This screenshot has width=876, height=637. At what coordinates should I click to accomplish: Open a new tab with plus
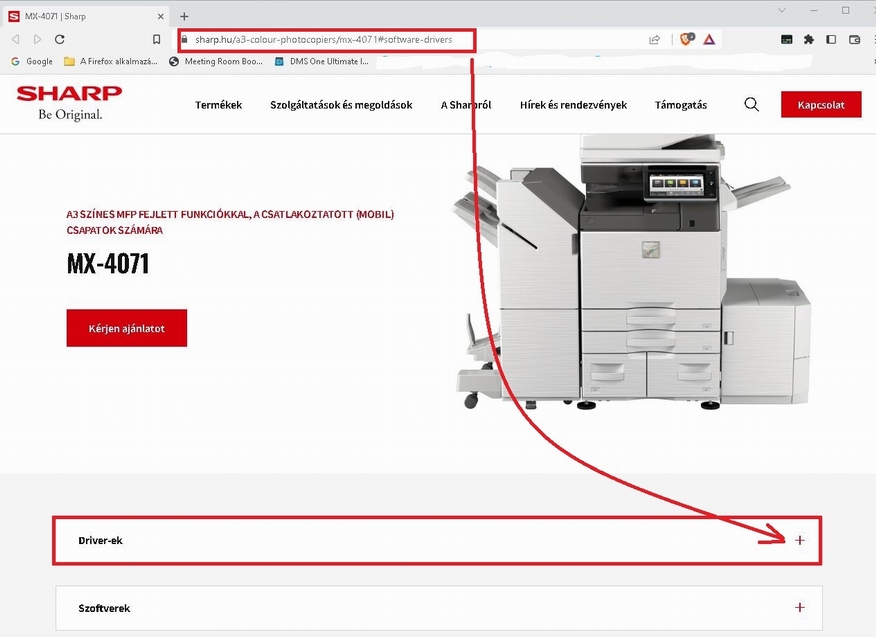pos(184,16)
